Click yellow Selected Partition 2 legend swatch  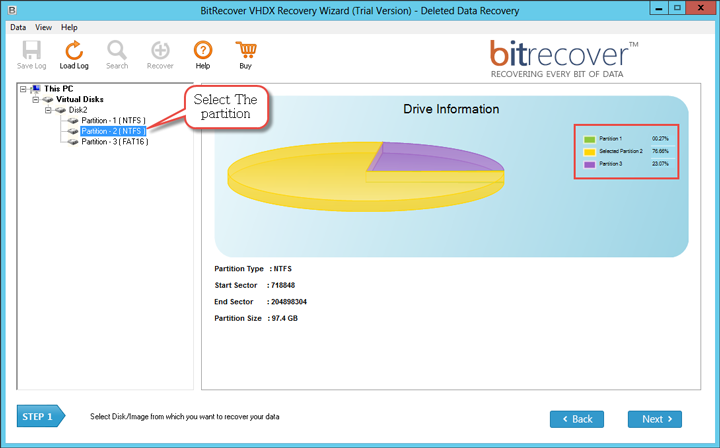click(x=589, y=152)
